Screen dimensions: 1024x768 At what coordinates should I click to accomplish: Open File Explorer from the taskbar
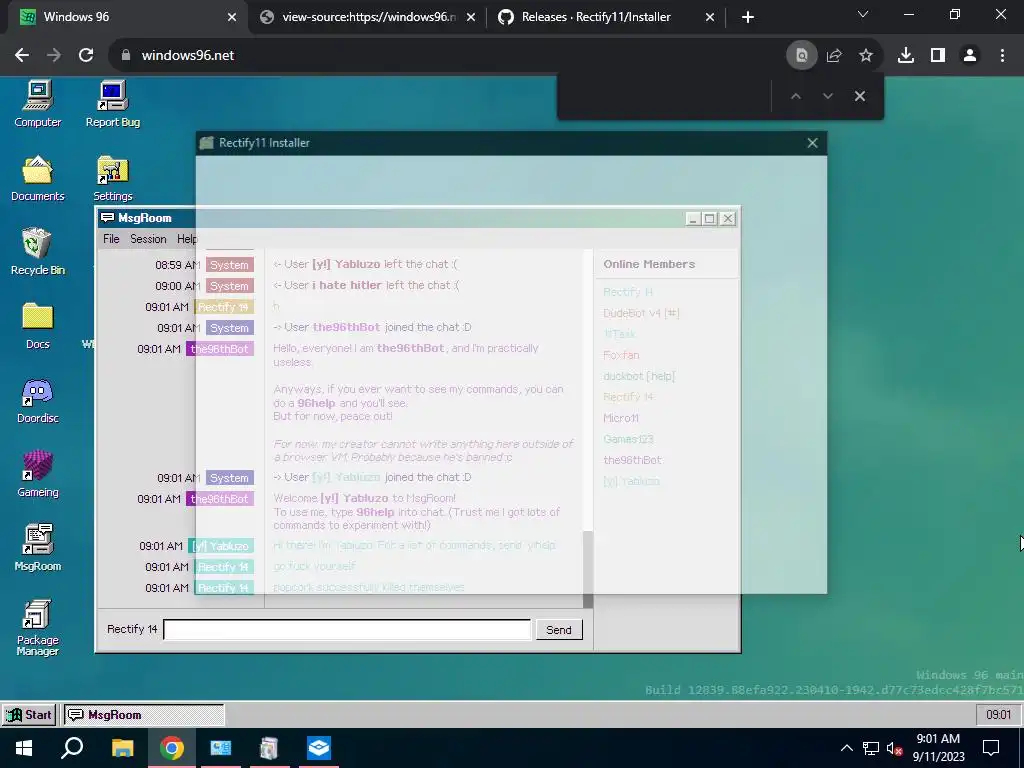[122, 748]
